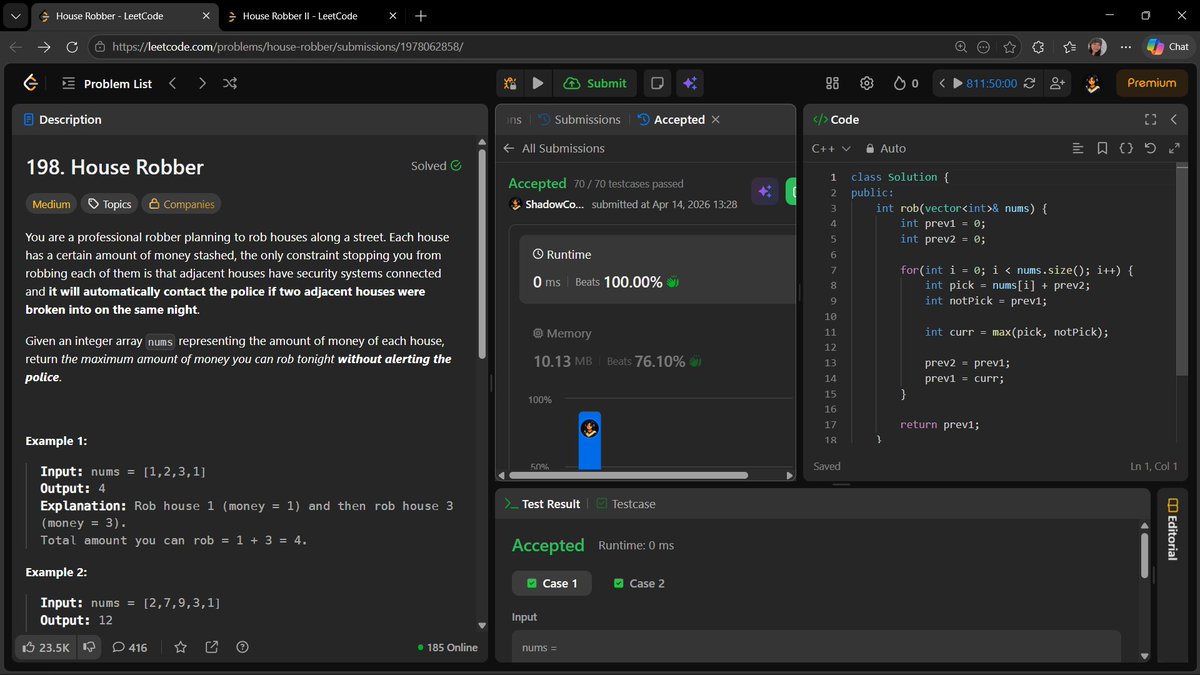This screenshot has height=675, width=1200.
Task: Open the Editorial side panel
Action: [x=1172, y=531]
